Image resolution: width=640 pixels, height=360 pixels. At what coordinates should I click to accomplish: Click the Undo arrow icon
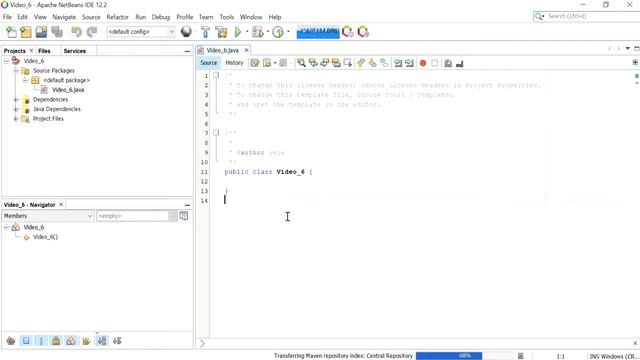[x=76, y=32]
